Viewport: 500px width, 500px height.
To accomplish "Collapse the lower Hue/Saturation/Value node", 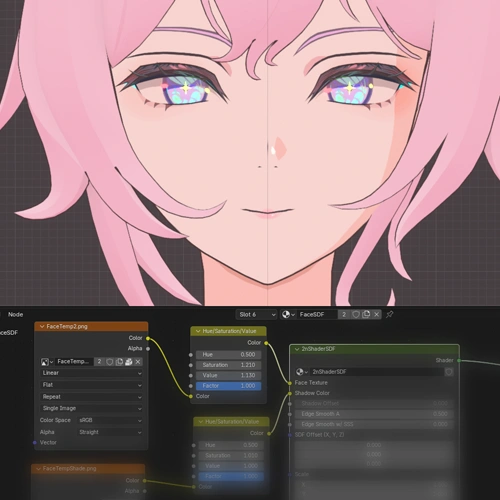I will point(201,422).
